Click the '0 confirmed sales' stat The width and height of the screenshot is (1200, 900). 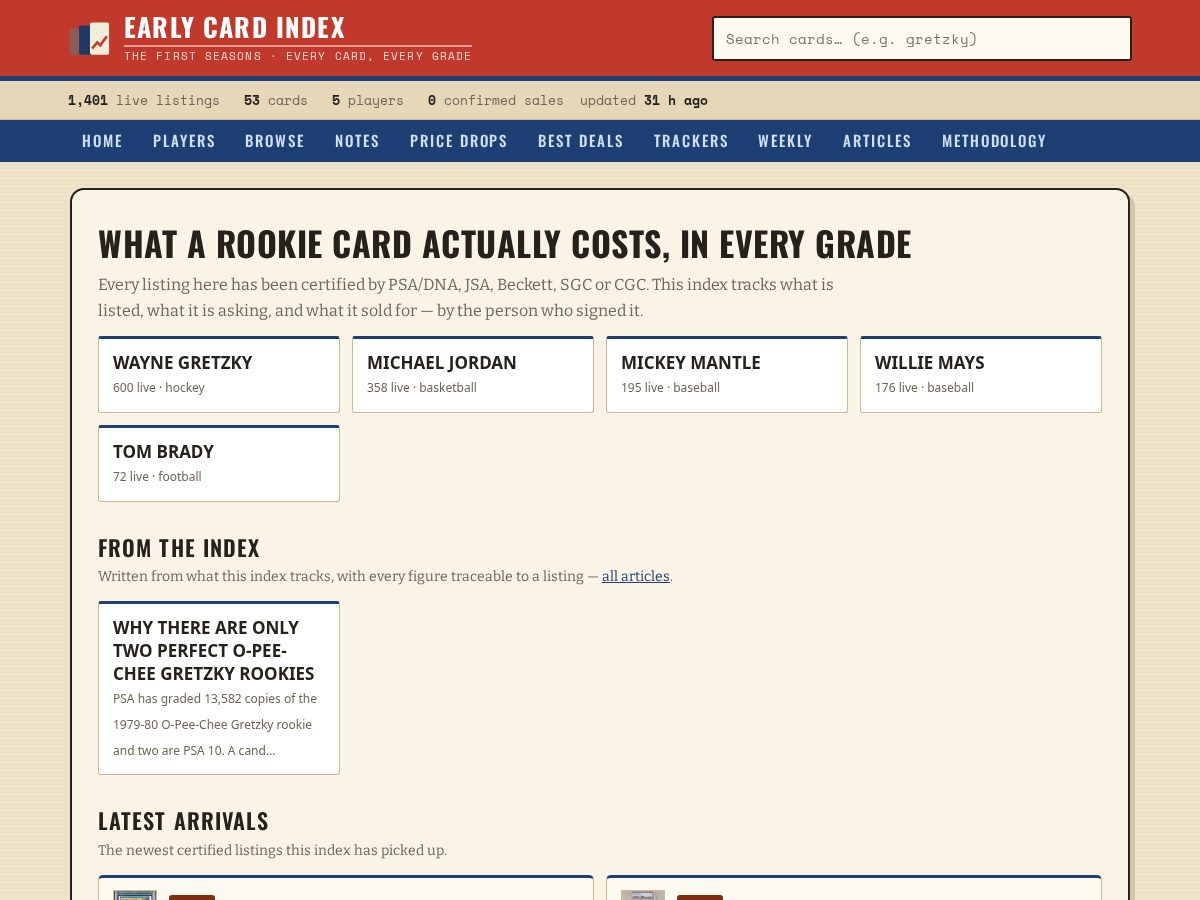point(496,100)
